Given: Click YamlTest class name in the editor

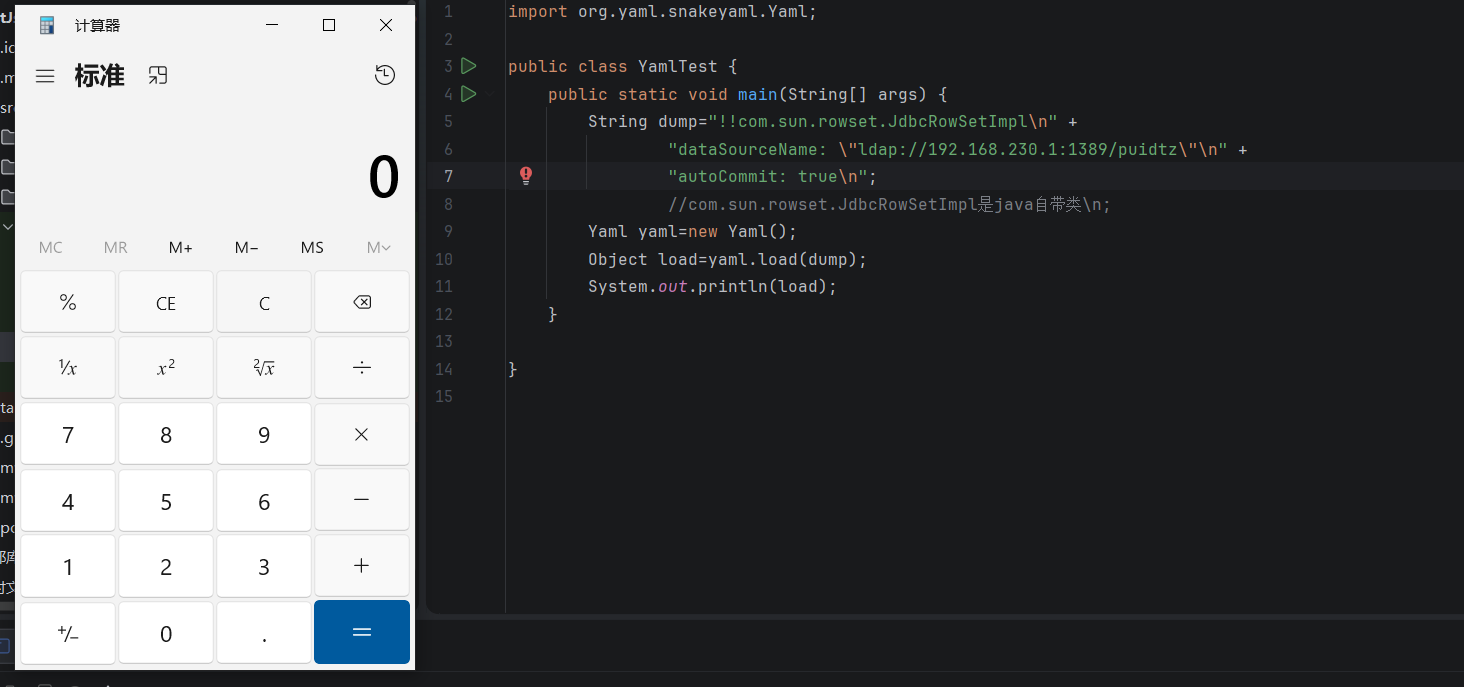Looking at the screenshot, I should coord(677,67).
